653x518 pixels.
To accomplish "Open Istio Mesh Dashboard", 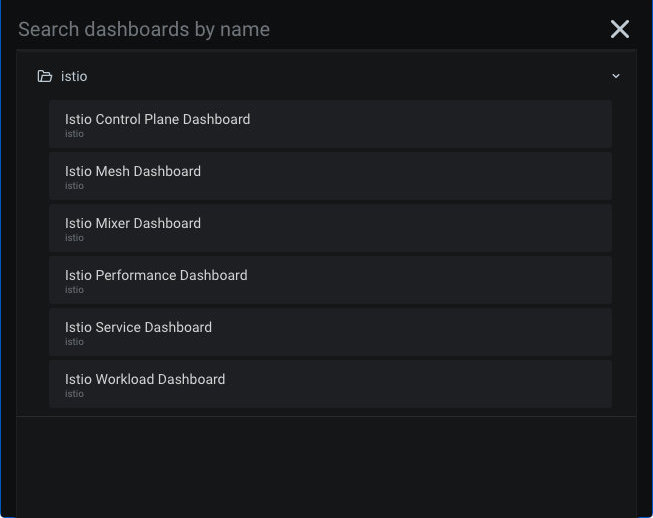I will pyautogui.click(x=133, y=171).
